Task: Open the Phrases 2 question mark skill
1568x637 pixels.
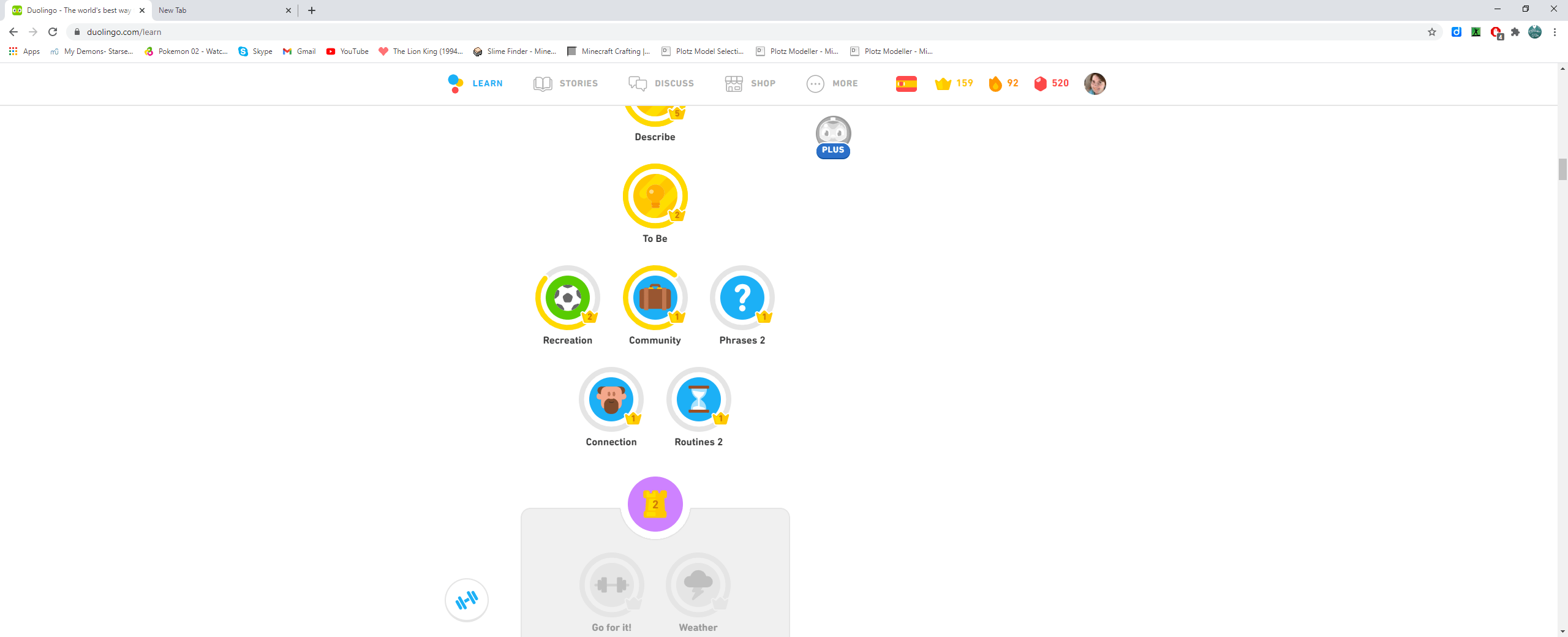Action: 742,298
